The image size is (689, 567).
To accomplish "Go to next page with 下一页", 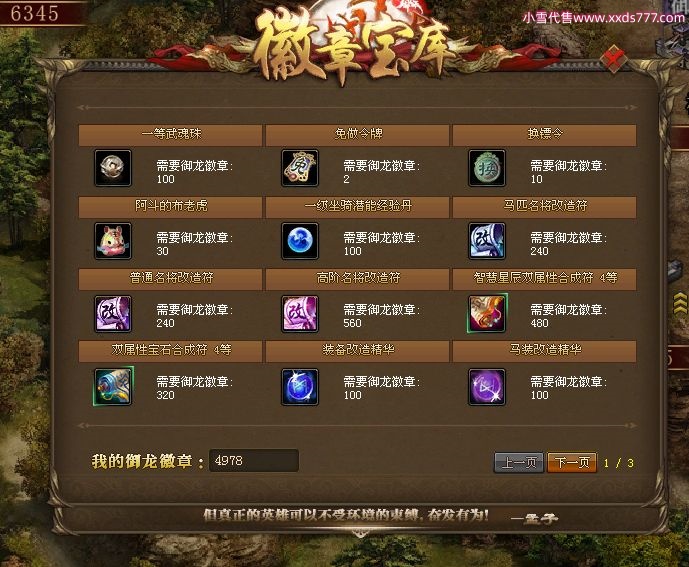I will coord(572,462).
